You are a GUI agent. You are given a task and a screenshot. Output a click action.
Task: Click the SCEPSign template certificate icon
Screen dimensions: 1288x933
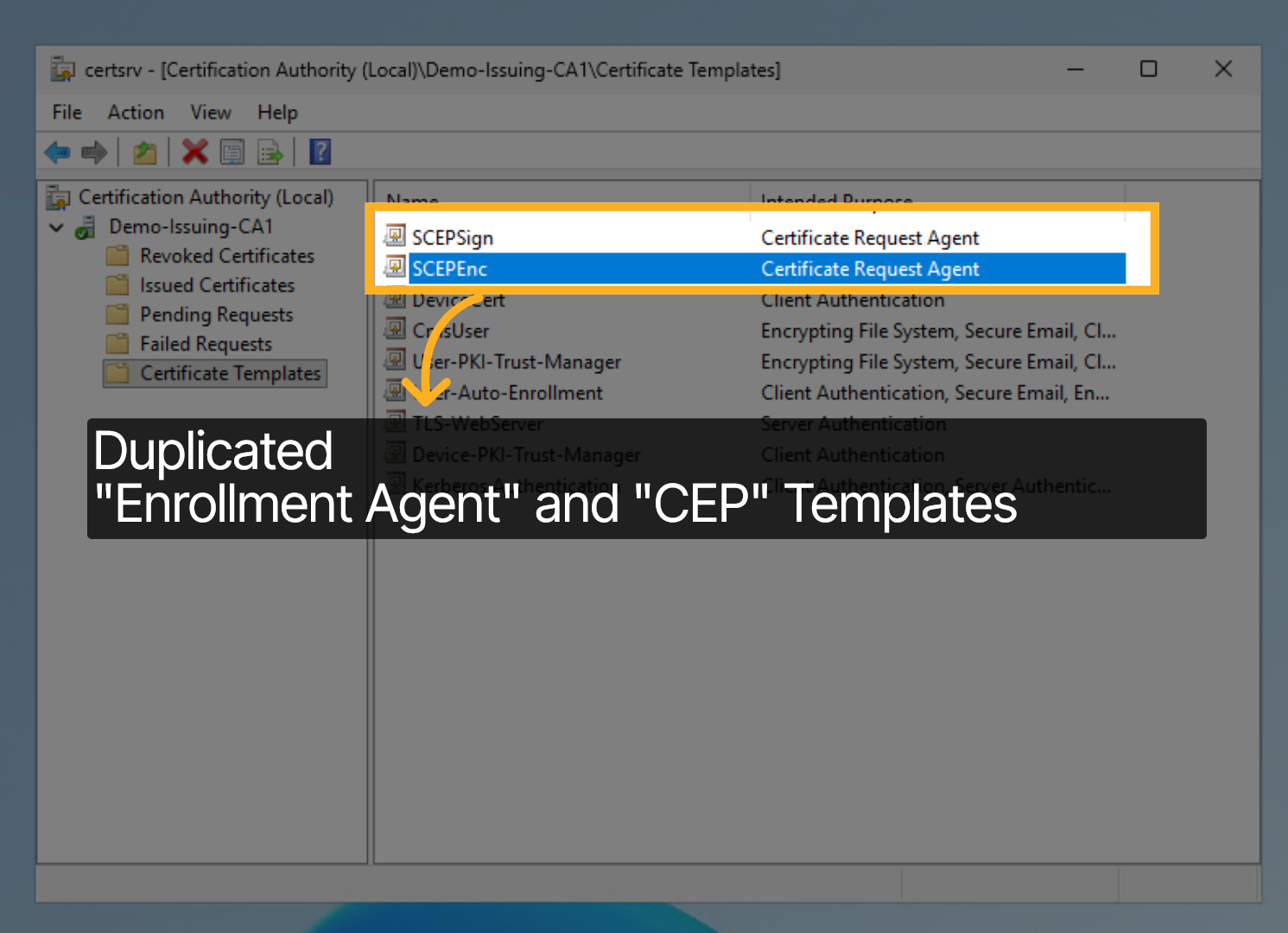tap(395, 236)
